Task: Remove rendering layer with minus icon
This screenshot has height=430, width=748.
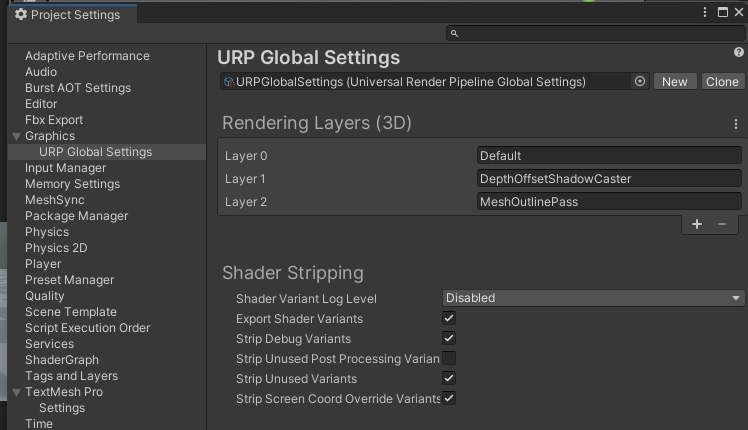Action: (x=722, y=225)
